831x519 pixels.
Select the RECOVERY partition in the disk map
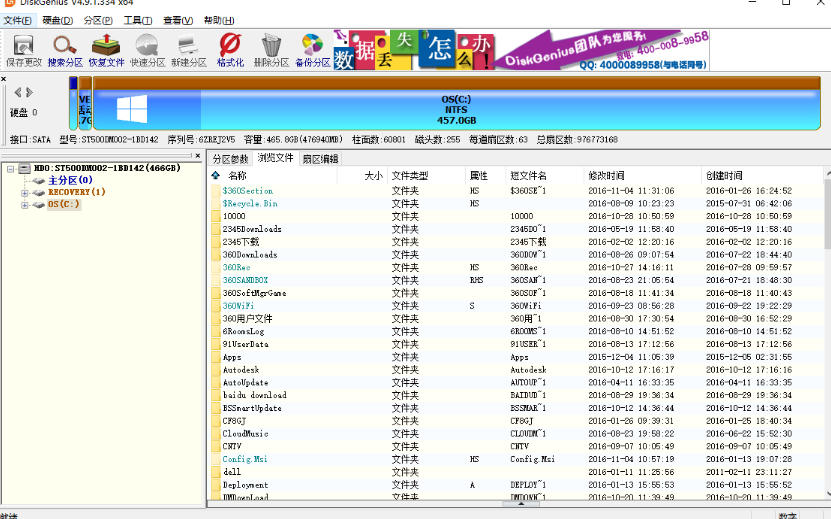click(85, 103)
